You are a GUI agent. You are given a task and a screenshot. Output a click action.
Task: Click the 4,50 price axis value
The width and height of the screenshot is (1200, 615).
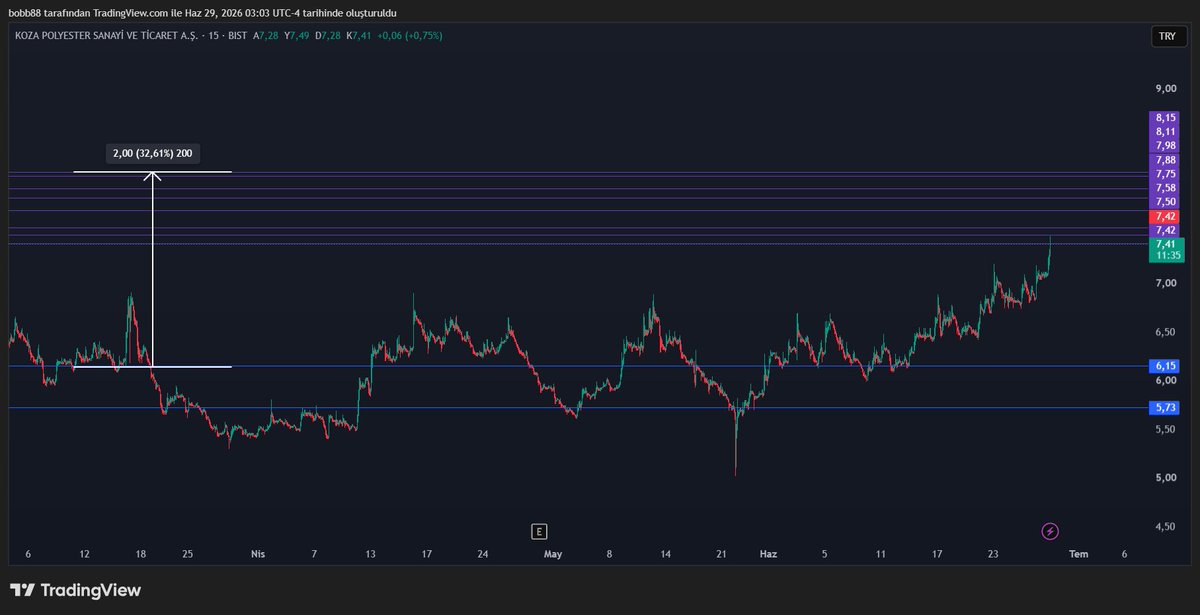[1166, 527]
